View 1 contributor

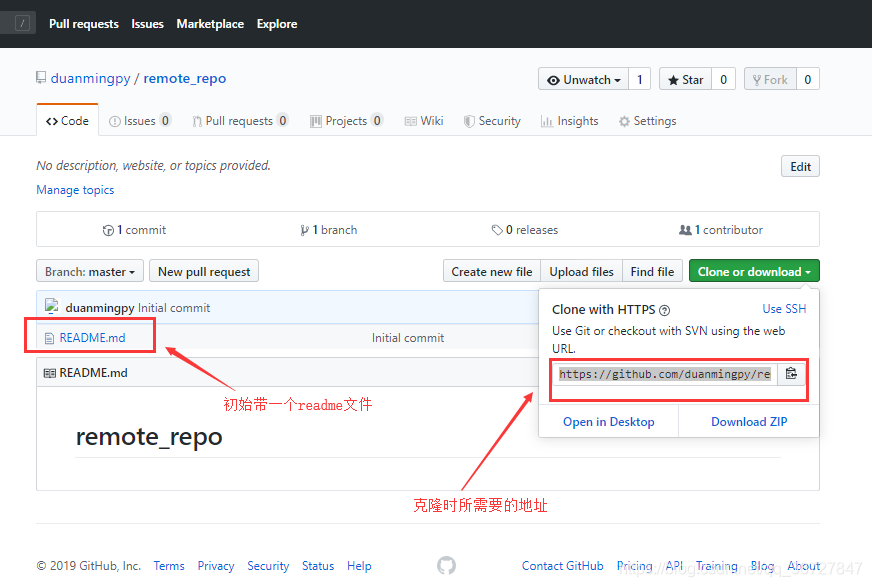tap(721, 230)
